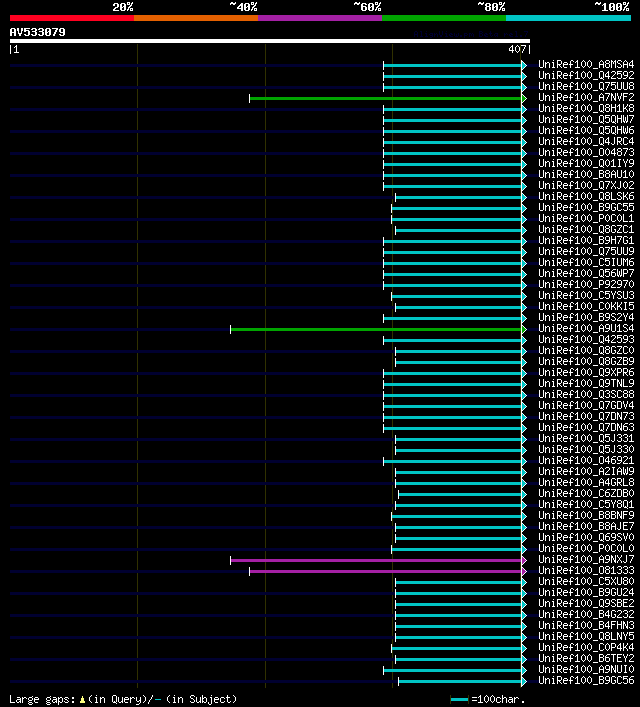The height and width of the screenshot is (707, 640).
Task: Select the UniRef100_O81333 entry
Action: (586, 570)
